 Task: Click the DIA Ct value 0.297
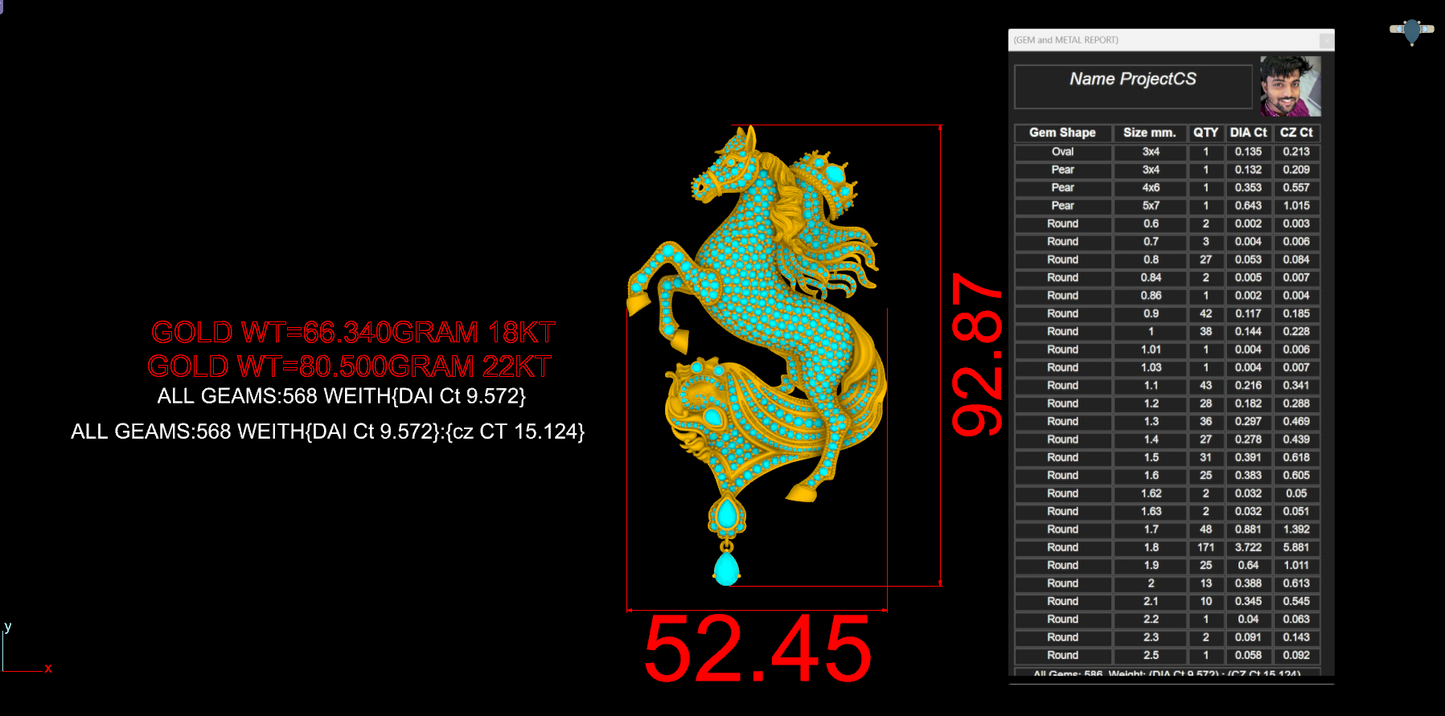point(1248,422)
